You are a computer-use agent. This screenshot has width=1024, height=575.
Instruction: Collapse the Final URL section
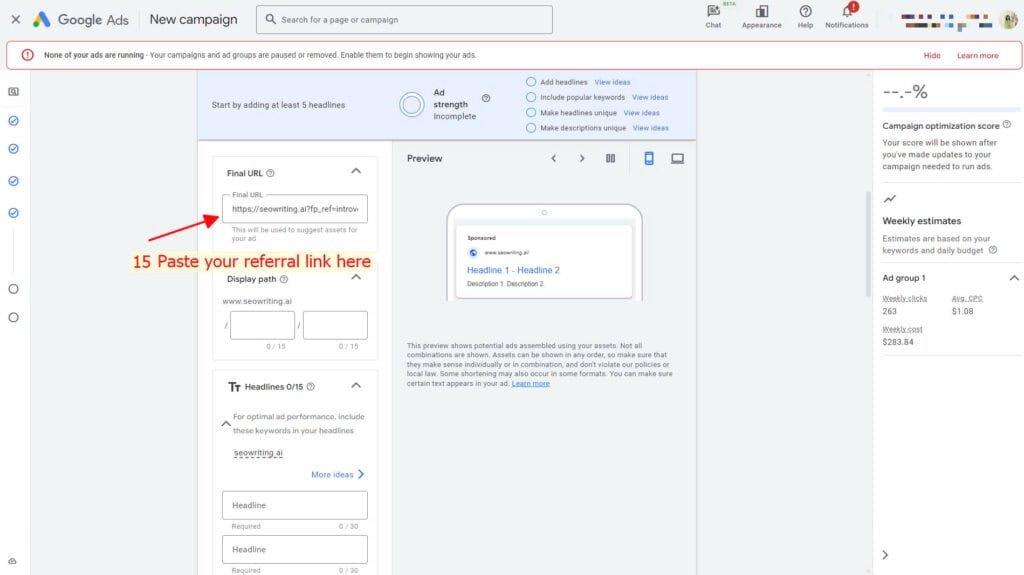point(356,171)
